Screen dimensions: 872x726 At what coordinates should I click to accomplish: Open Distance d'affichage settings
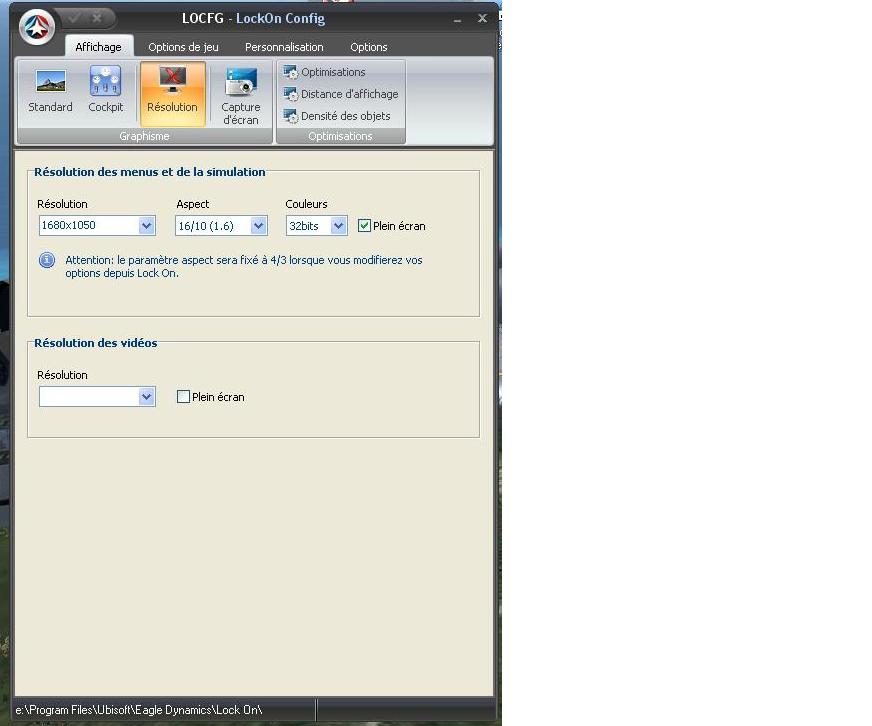click(341, 94)
